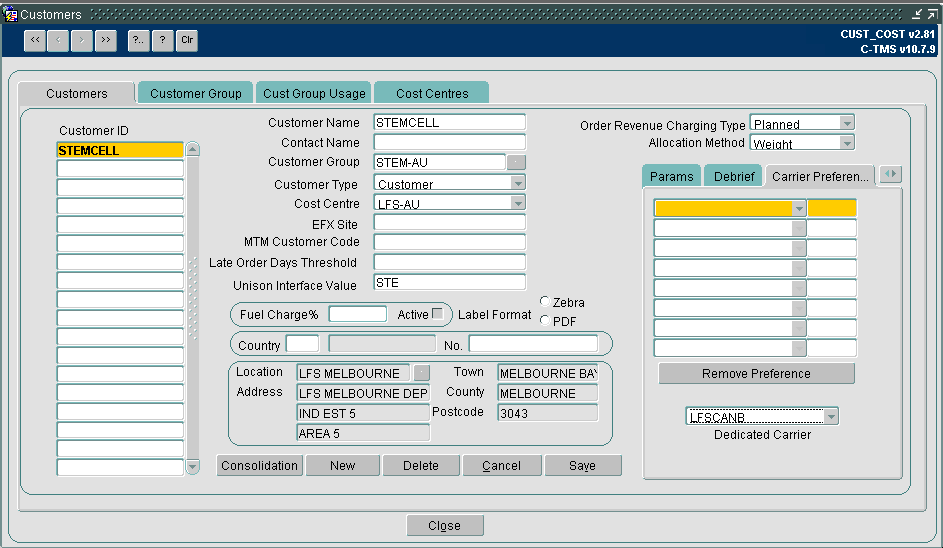943x548 pixels.
Task: Click the '?..' enter query button
Action: click(x=139, y=40)
